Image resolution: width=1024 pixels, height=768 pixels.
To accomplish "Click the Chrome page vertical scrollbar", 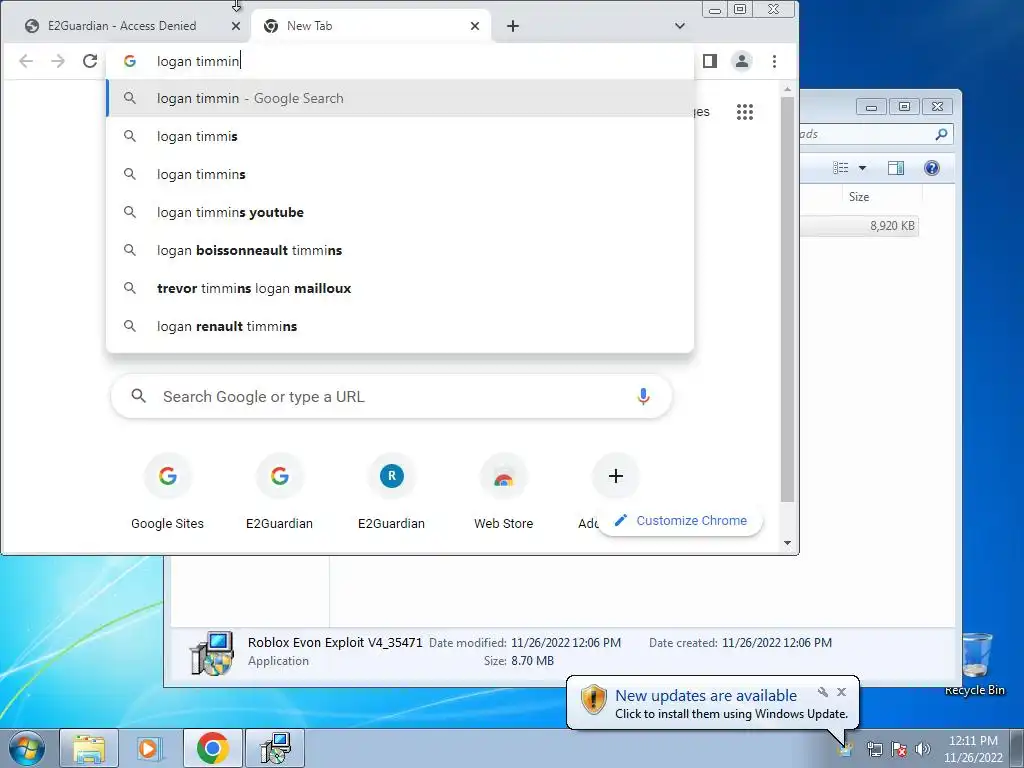I will [788, 299].
